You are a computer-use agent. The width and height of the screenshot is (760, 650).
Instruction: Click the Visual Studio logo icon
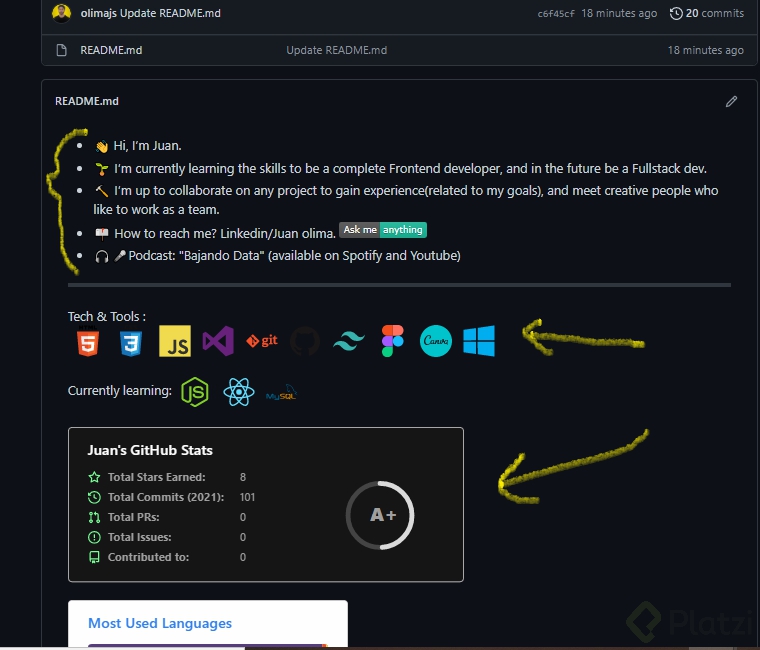pyautogui.click(x=218, y=341)
